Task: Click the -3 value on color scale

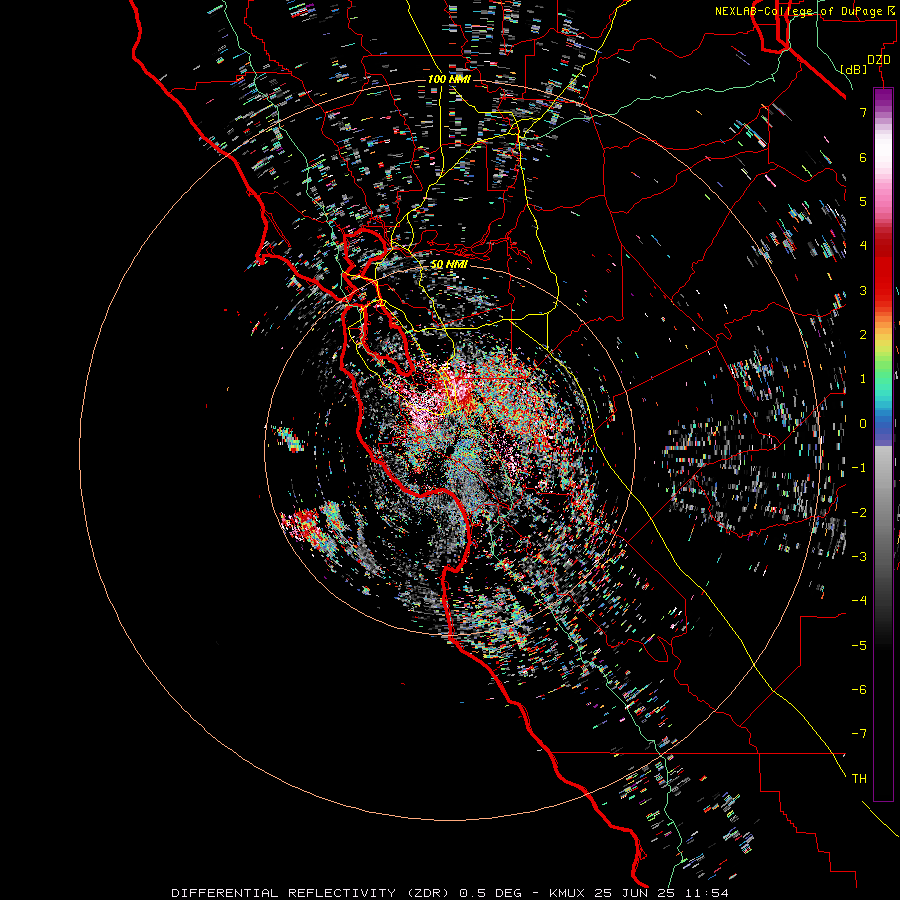Action: coord(859,557)
